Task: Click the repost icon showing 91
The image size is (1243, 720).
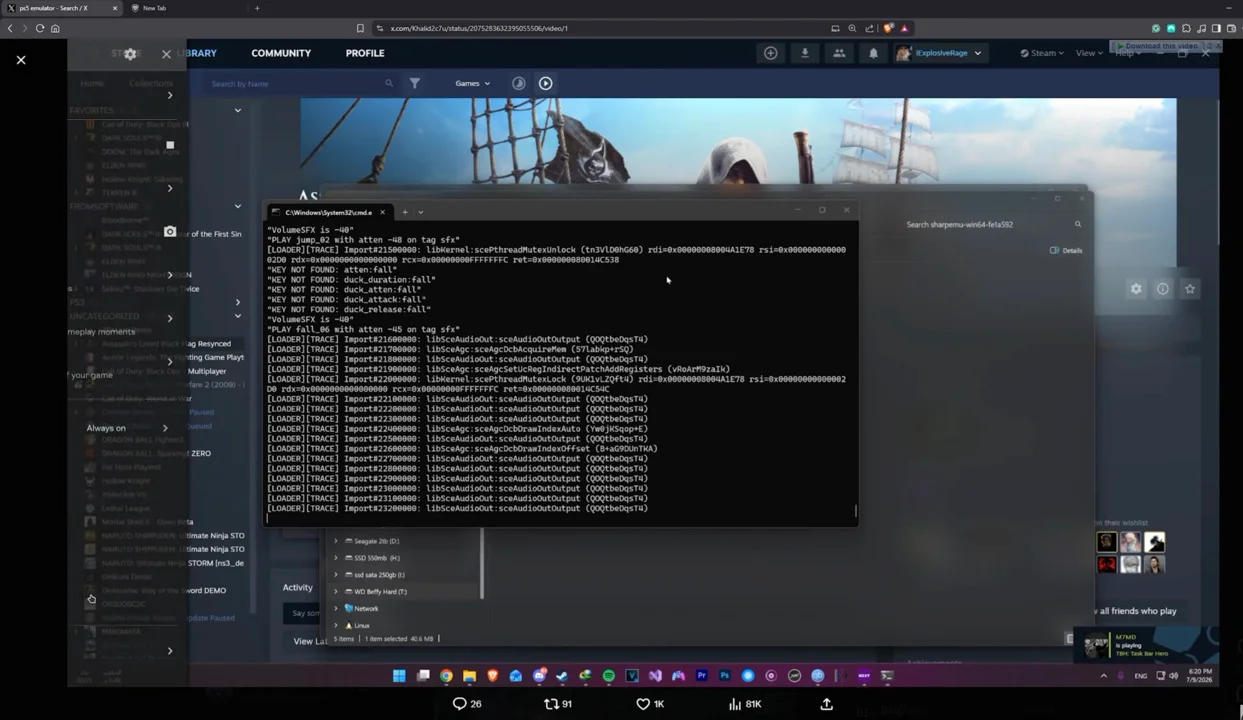Action: (557, 704)
